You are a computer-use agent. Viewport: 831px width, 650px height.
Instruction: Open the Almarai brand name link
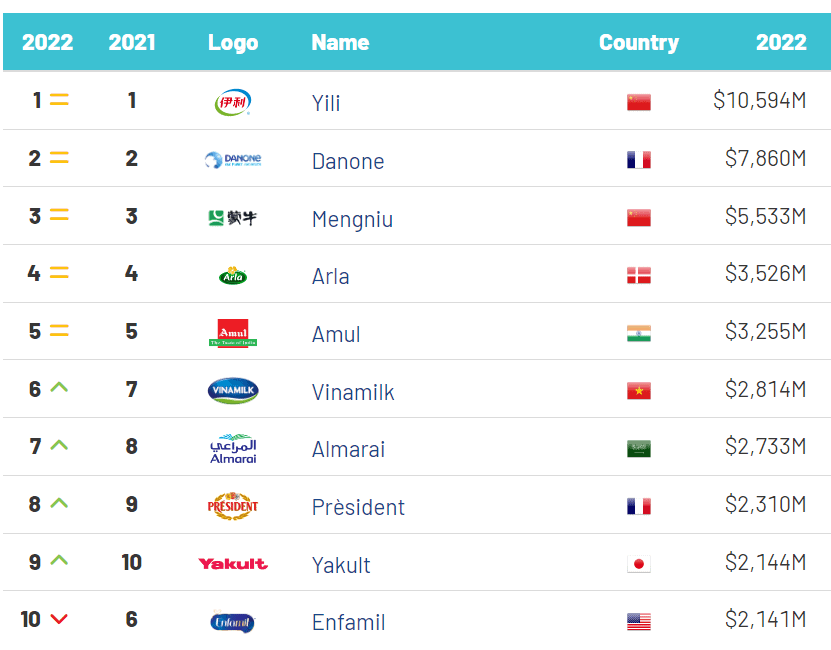pyautogui.click(x=348, y=450)
